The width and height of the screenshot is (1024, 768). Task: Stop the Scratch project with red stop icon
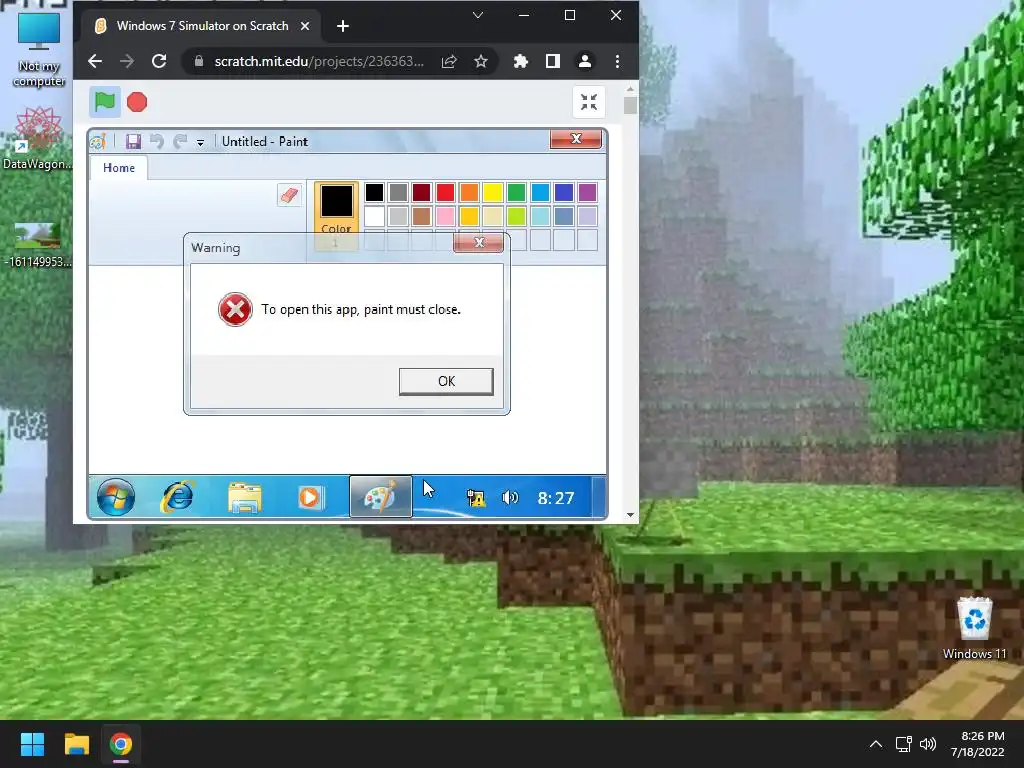(x=137, y=102)
